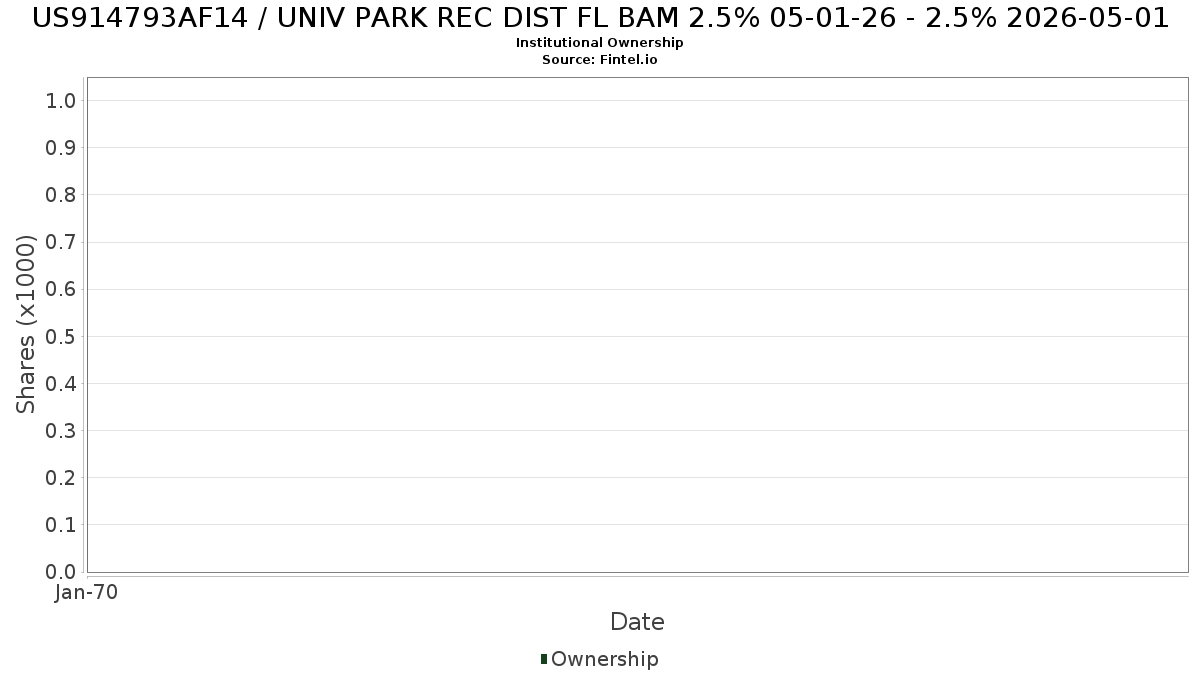Select the Ownership legend label

click(605, 659)
